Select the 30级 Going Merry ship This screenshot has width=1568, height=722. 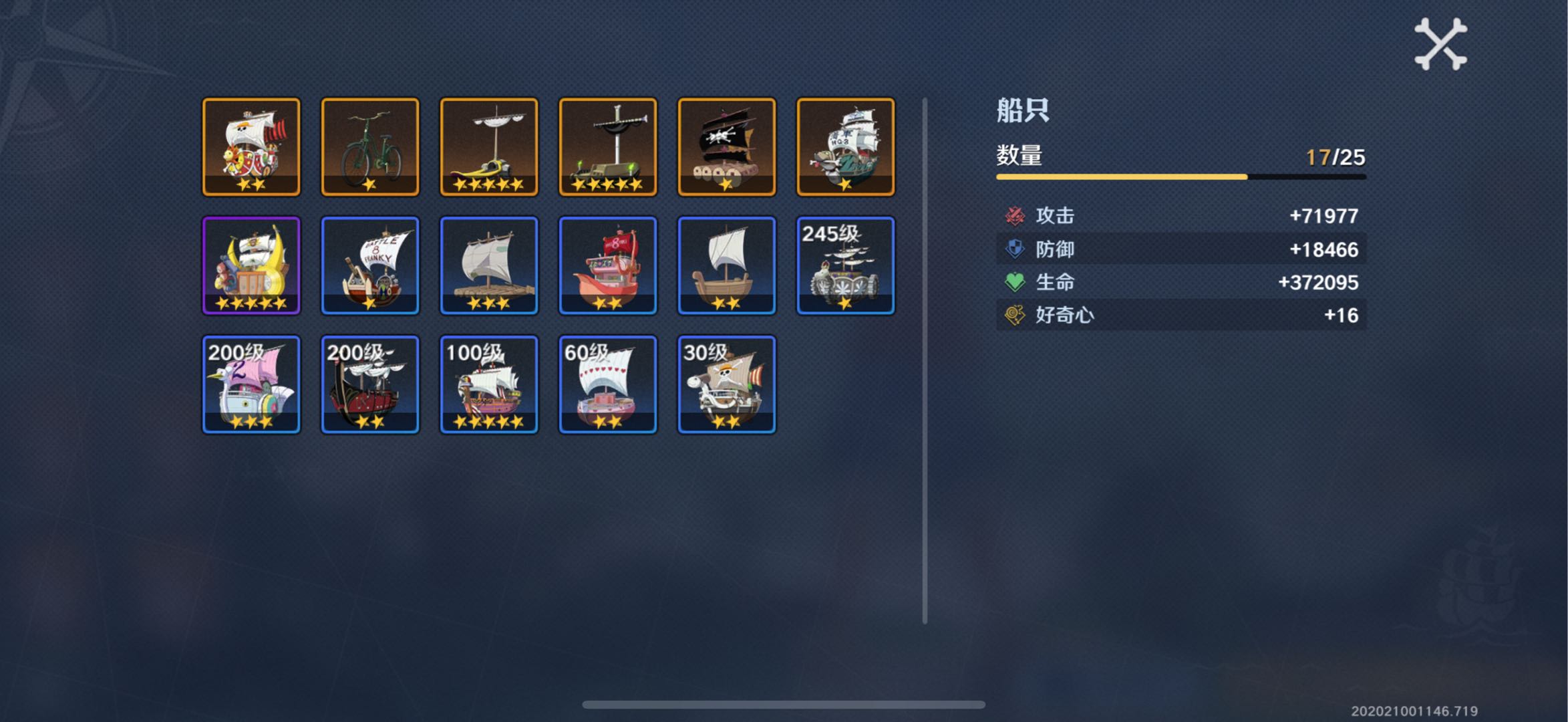pyautogui.click(x=727, y=384)
